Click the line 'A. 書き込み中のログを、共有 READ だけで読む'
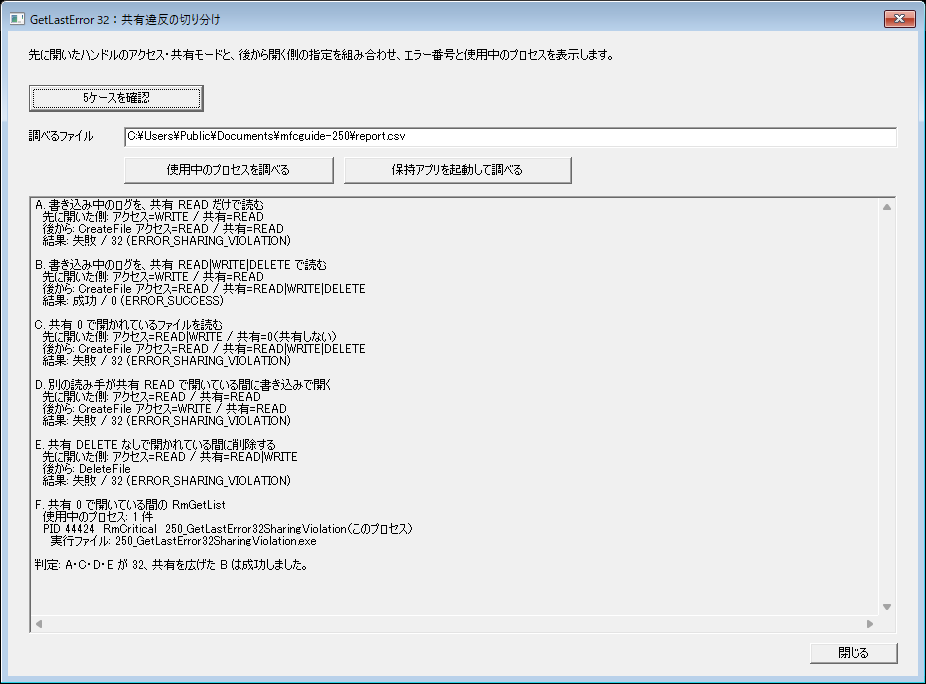This screenshot has width=926, height=684. [149, 204]
